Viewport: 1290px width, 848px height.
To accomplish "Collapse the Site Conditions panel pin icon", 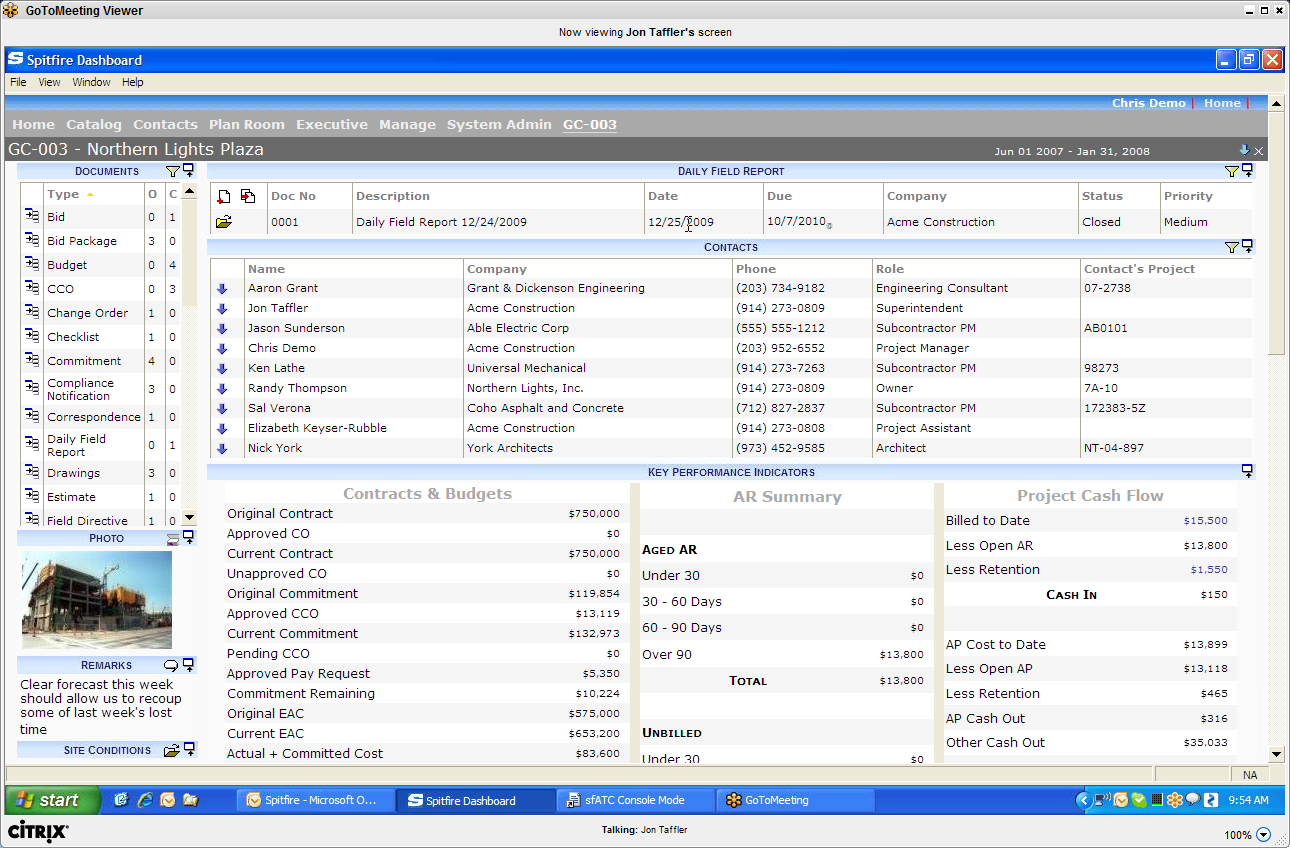I will [188, 749].
